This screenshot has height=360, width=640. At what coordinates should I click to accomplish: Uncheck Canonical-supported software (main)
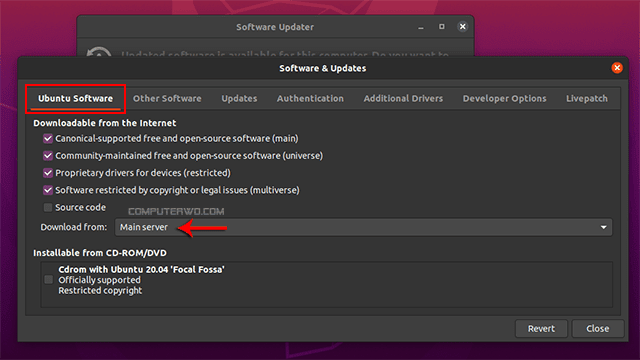point(48,139)
